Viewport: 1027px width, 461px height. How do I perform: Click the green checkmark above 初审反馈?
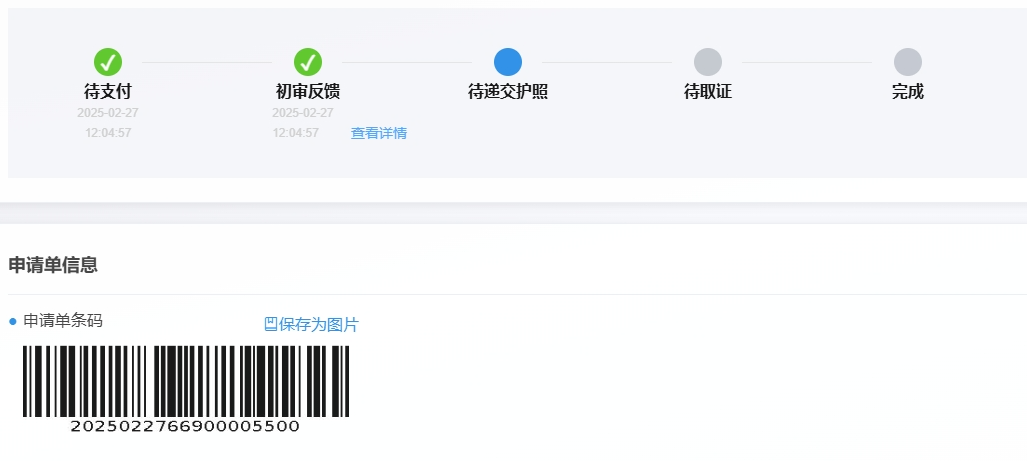click(x=308, y=62)
